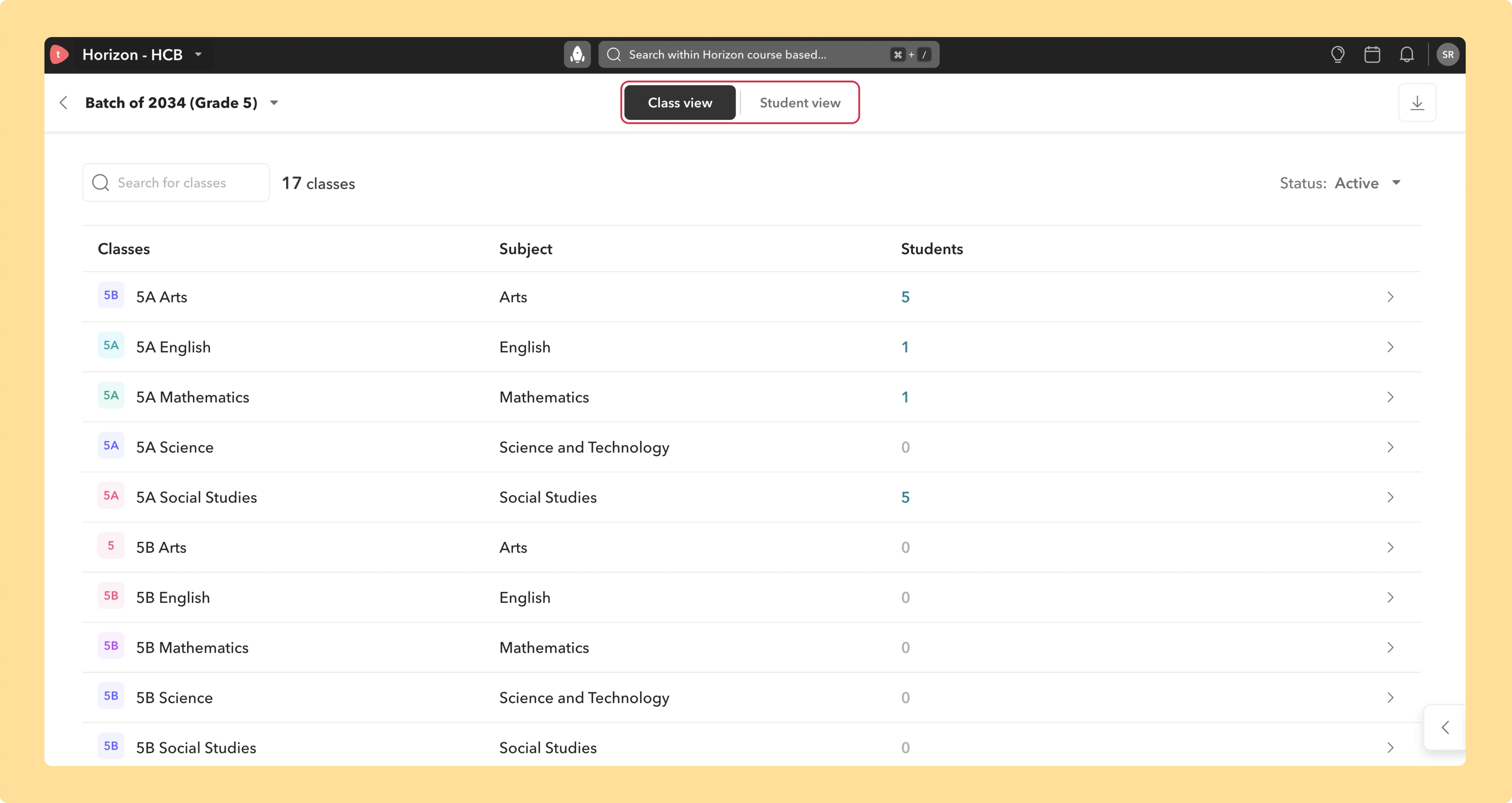Open the 5A Mathematics class name
1512x803 pixels.
coord(193,397)
